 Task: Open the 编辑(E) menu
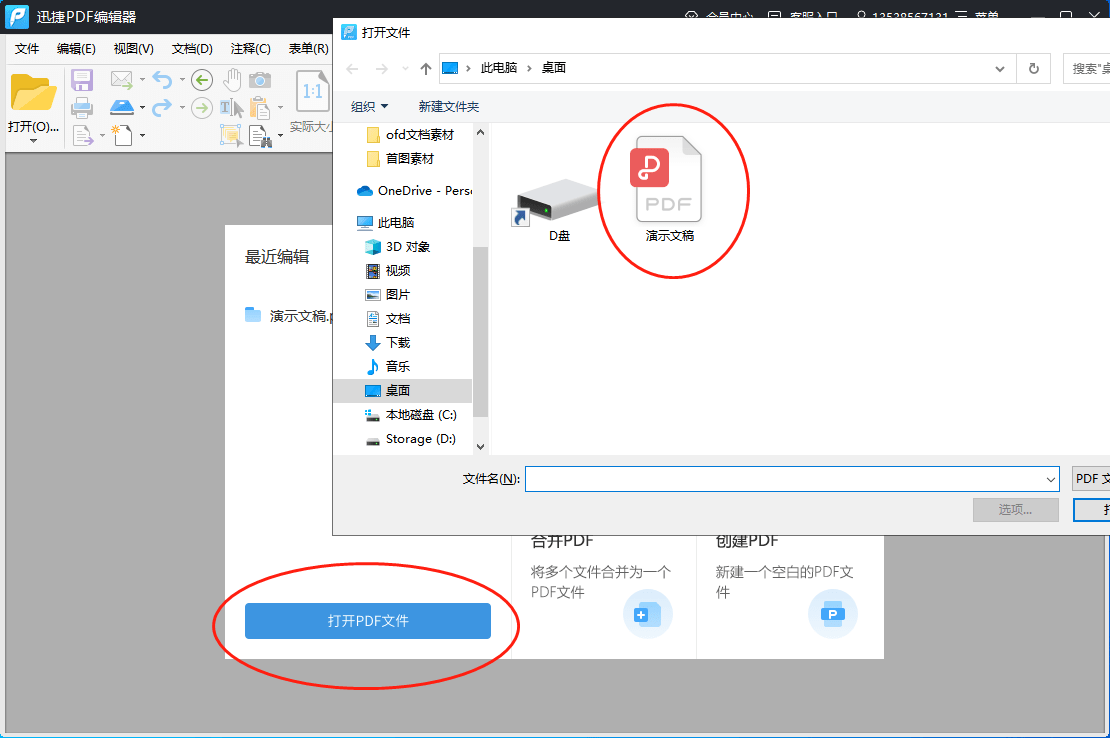76,49
